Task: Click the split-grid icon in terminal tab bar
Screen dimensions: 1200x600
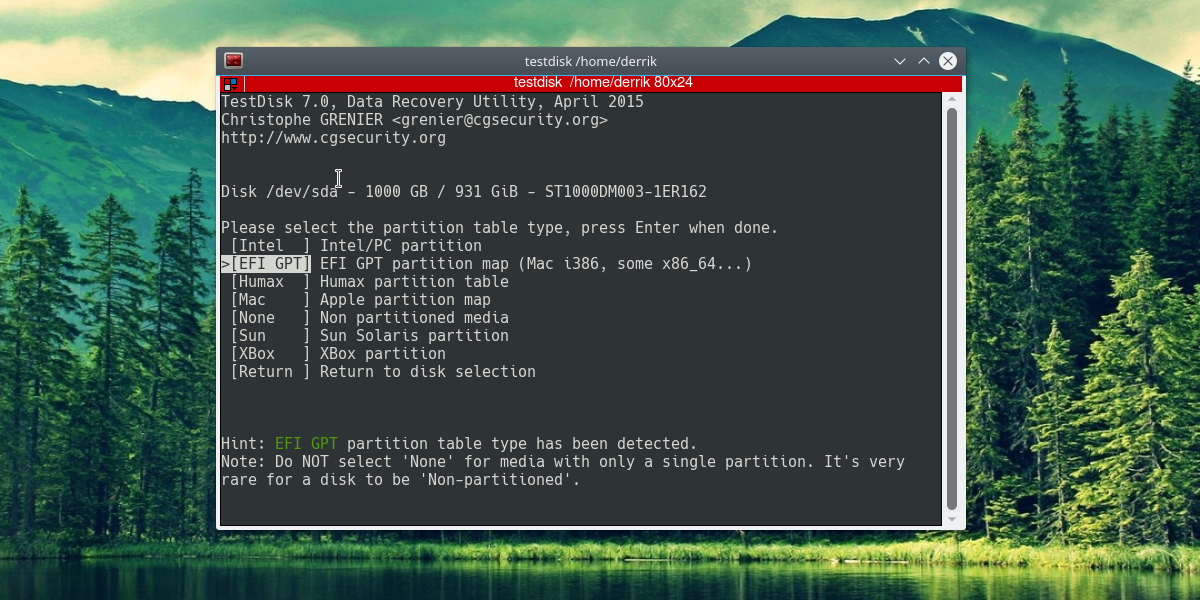Action: (x=230, y=84)
